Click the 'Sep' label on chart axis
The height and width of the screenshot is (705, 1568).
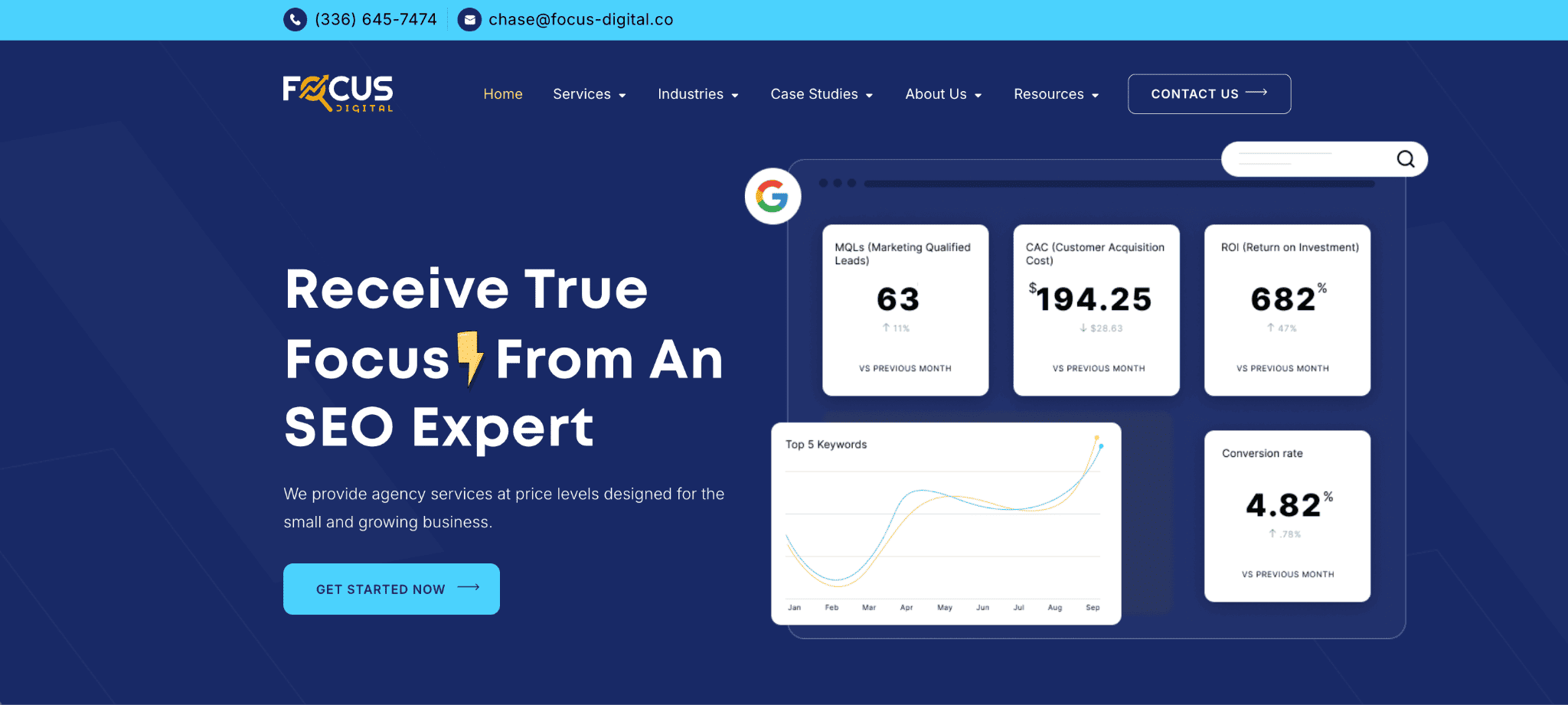1093,608
